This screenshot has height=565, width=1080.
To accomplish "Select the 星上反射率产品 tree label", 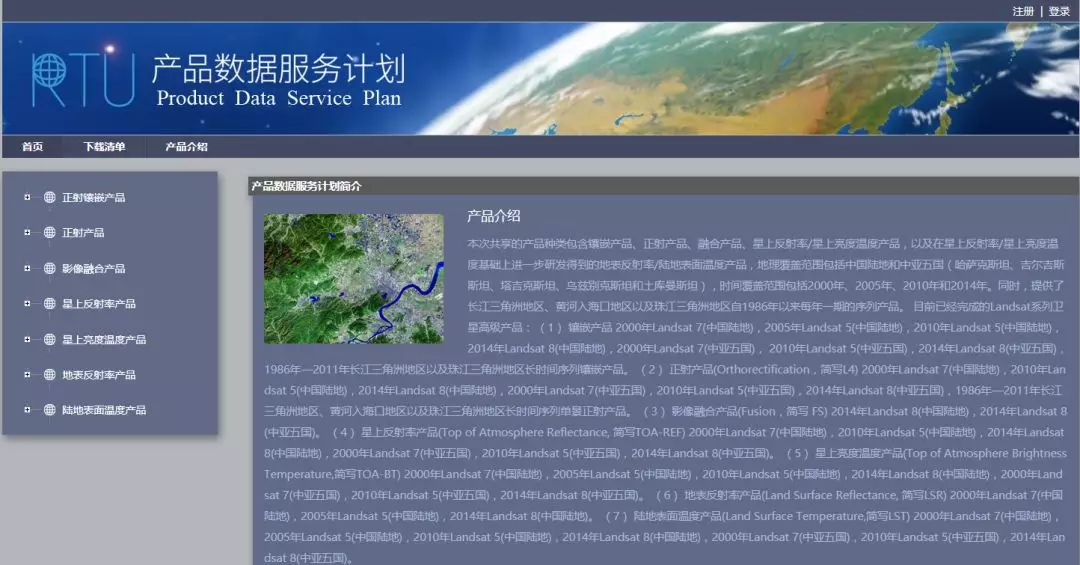I will (x=99, y=304).
